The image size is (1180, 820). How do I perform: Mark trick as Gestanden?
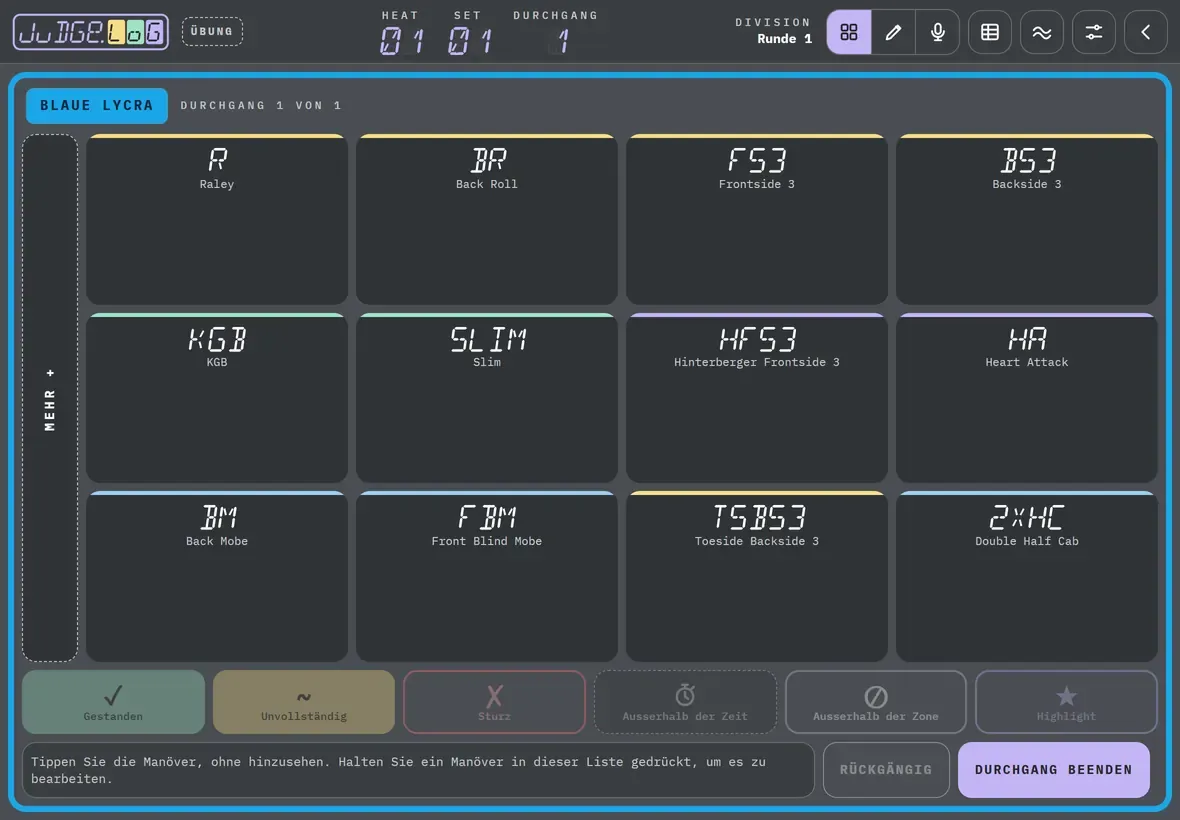(x=113, y=702)
